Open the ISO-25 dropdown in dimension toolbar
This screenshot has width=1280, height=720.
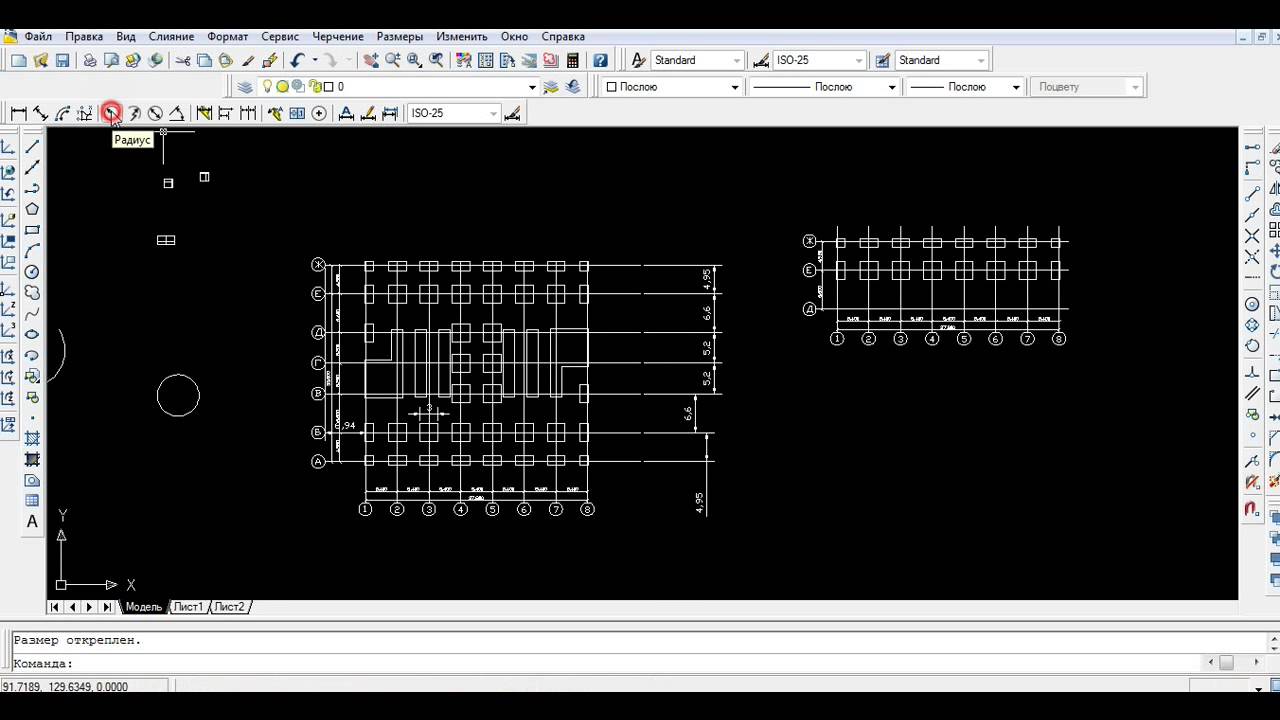coord(493,113)
